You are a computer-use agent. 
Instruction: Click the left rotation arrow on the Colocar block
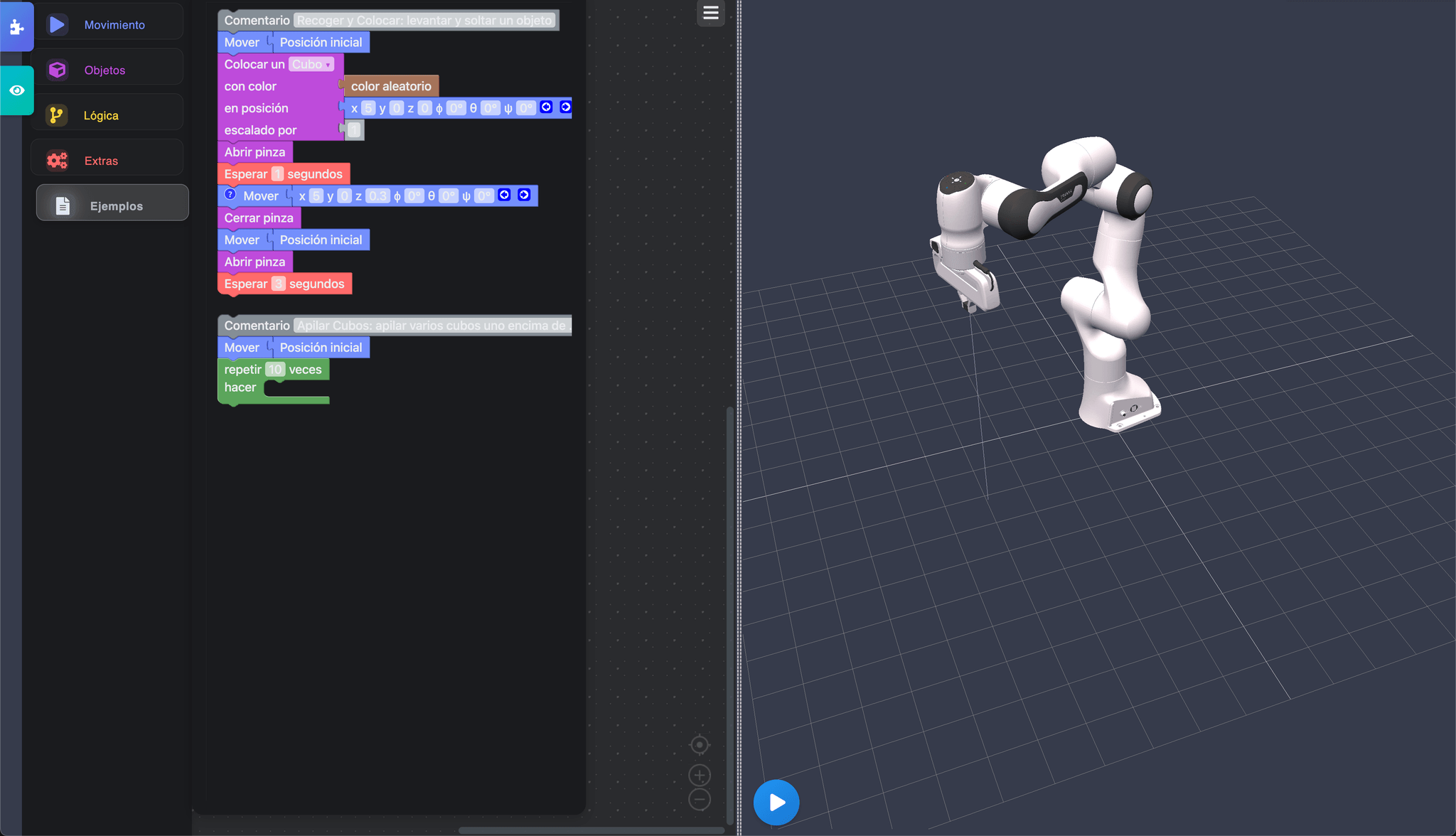[x=546, y=107]
